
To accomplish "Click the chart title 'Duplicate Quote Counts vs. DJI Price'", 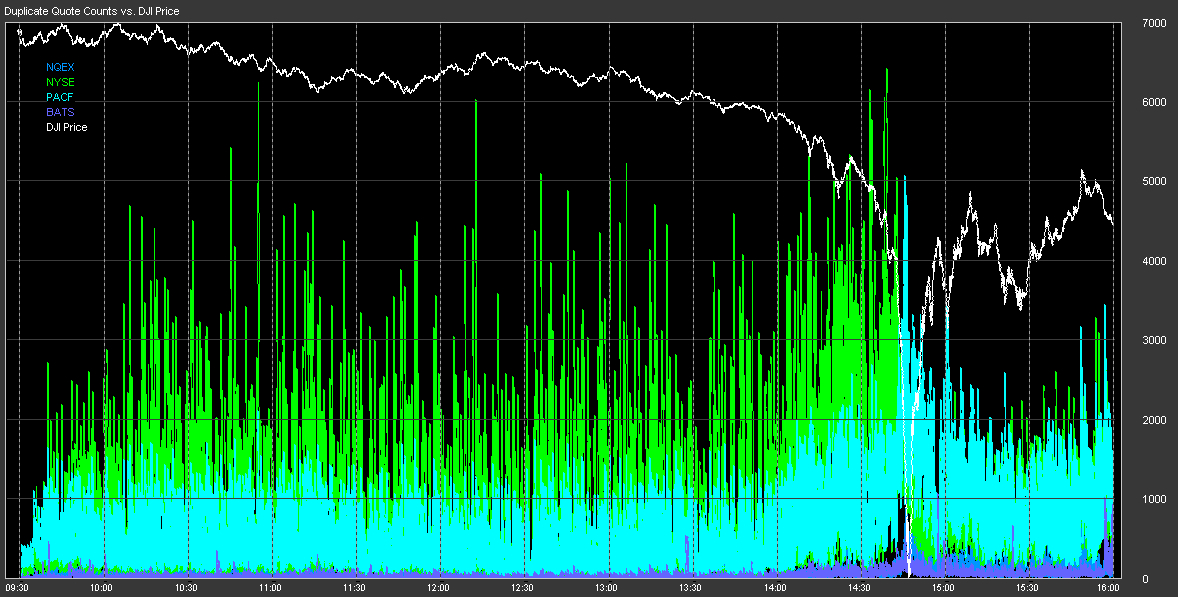I will pos(92,11).
